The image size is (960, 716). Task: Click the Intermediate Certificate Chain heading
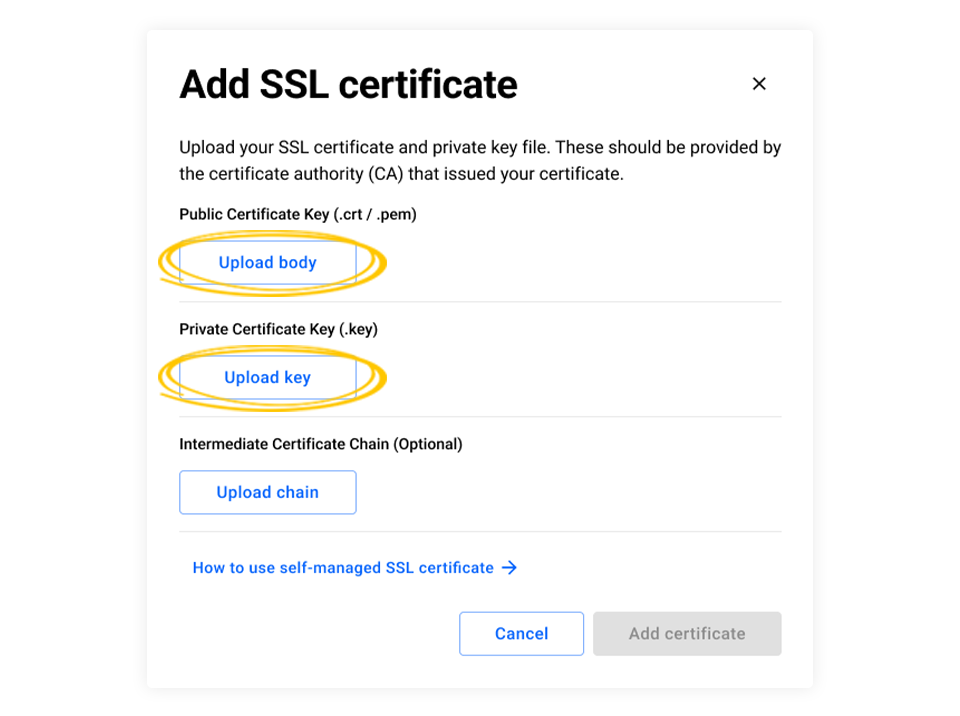click(320, 444)
